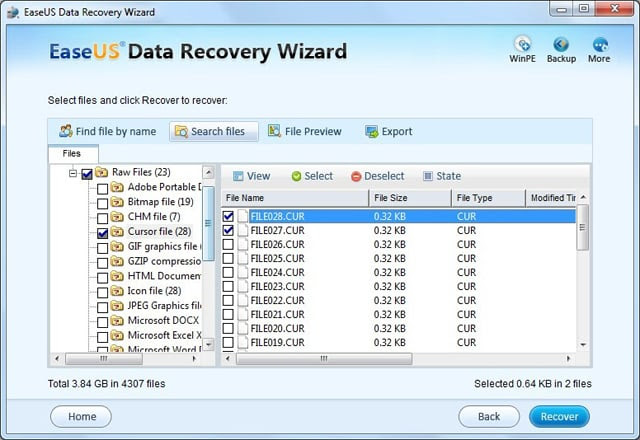Click the Adobe Portable folder icon
This screenshot has height=440, width=640.
pyautogui.click(x=117, y=187)
